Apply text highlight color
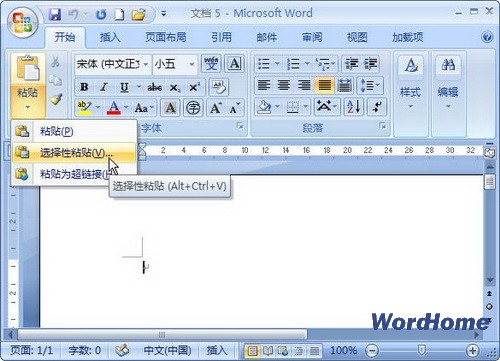The image size is (500, 361). coord(84,108)
